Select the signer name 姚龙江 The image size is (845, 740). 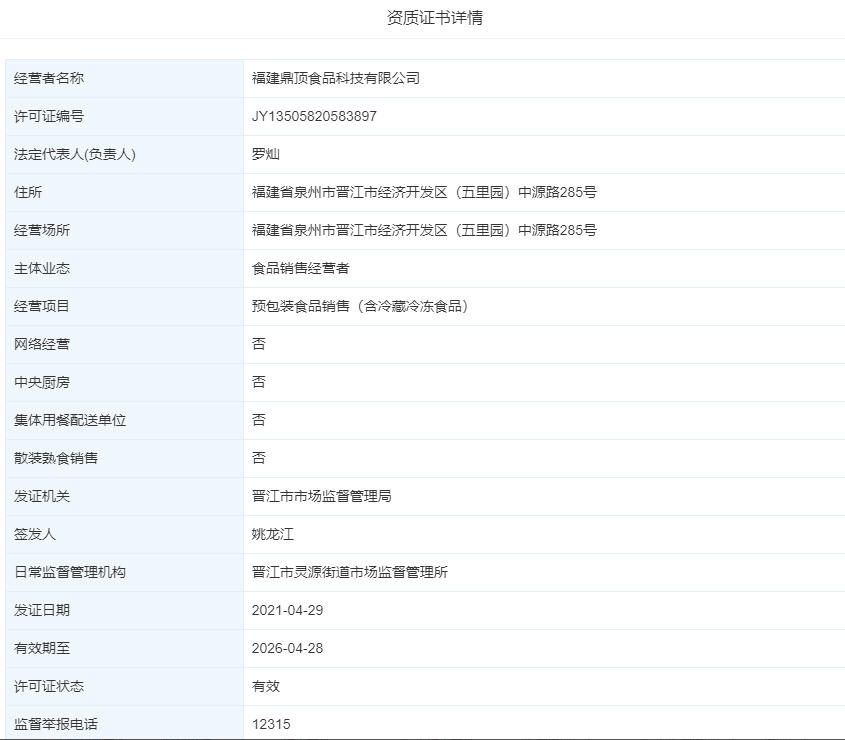pos(273,535)
